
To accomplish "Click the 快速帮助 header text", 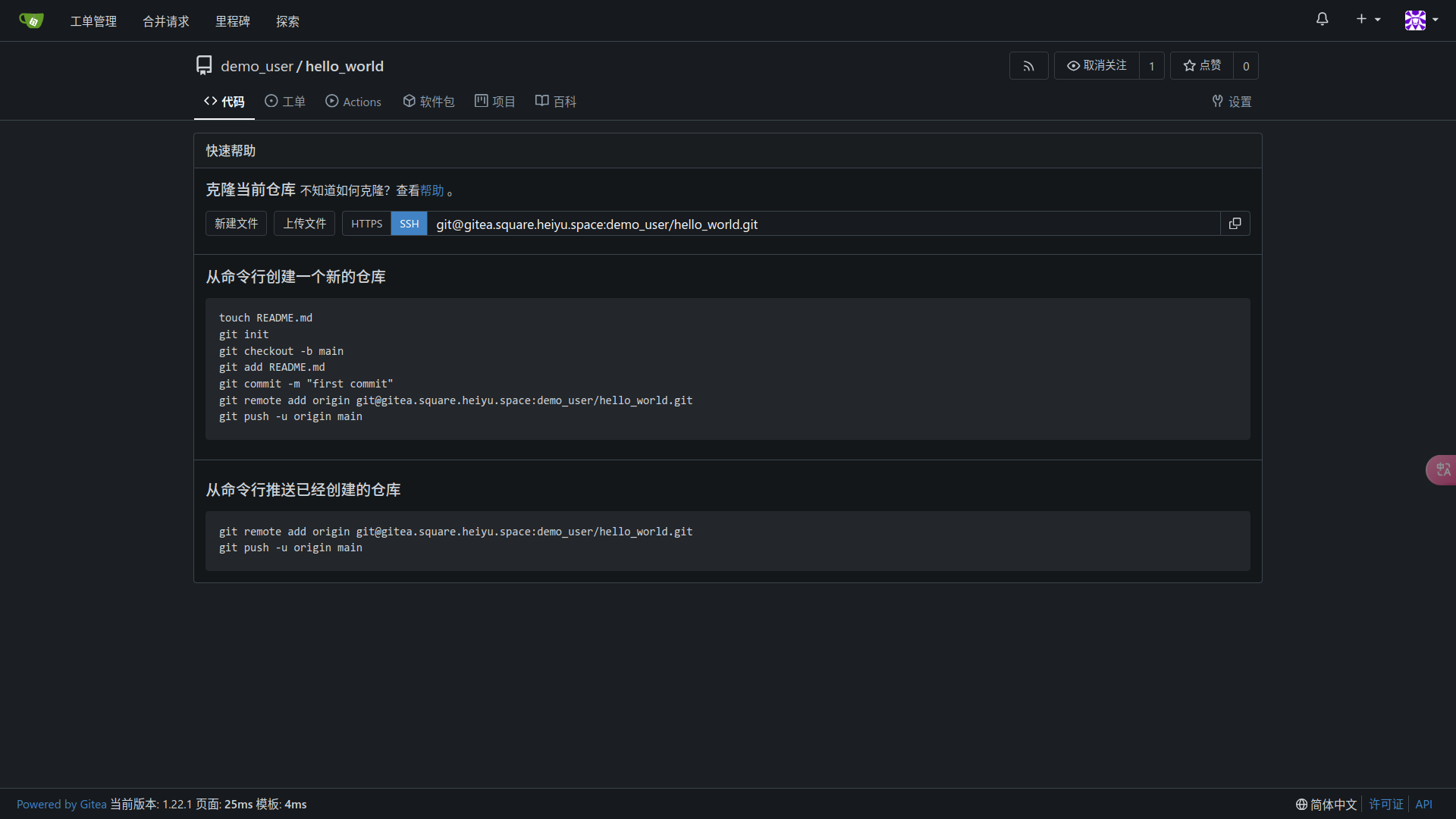I will coord(231,151).
